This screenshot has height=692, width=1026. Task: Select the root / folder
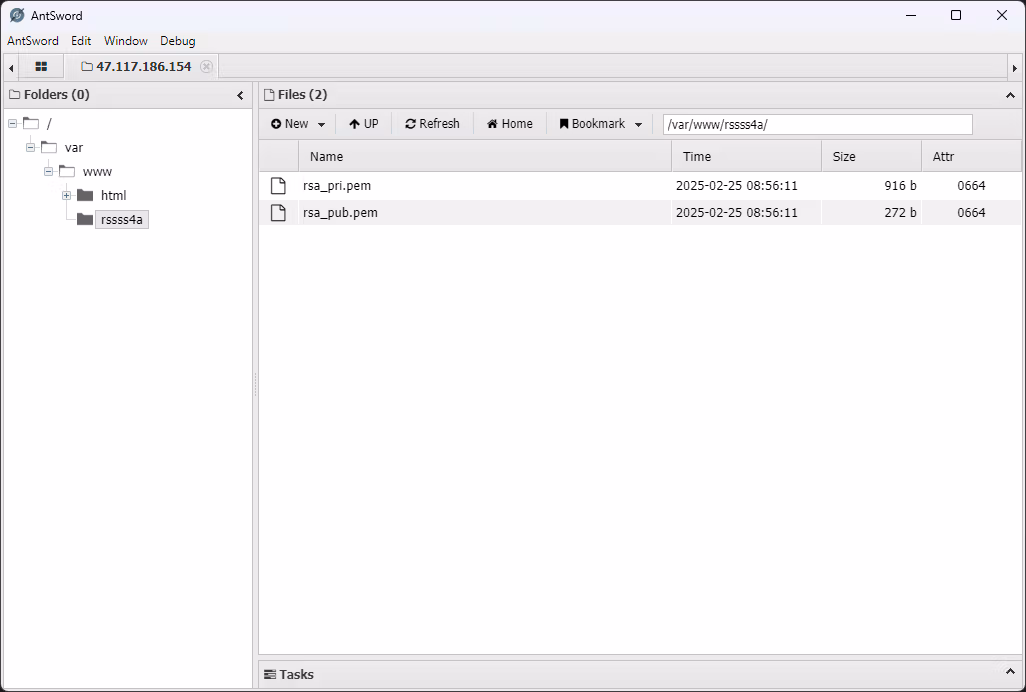coord(49,124)
